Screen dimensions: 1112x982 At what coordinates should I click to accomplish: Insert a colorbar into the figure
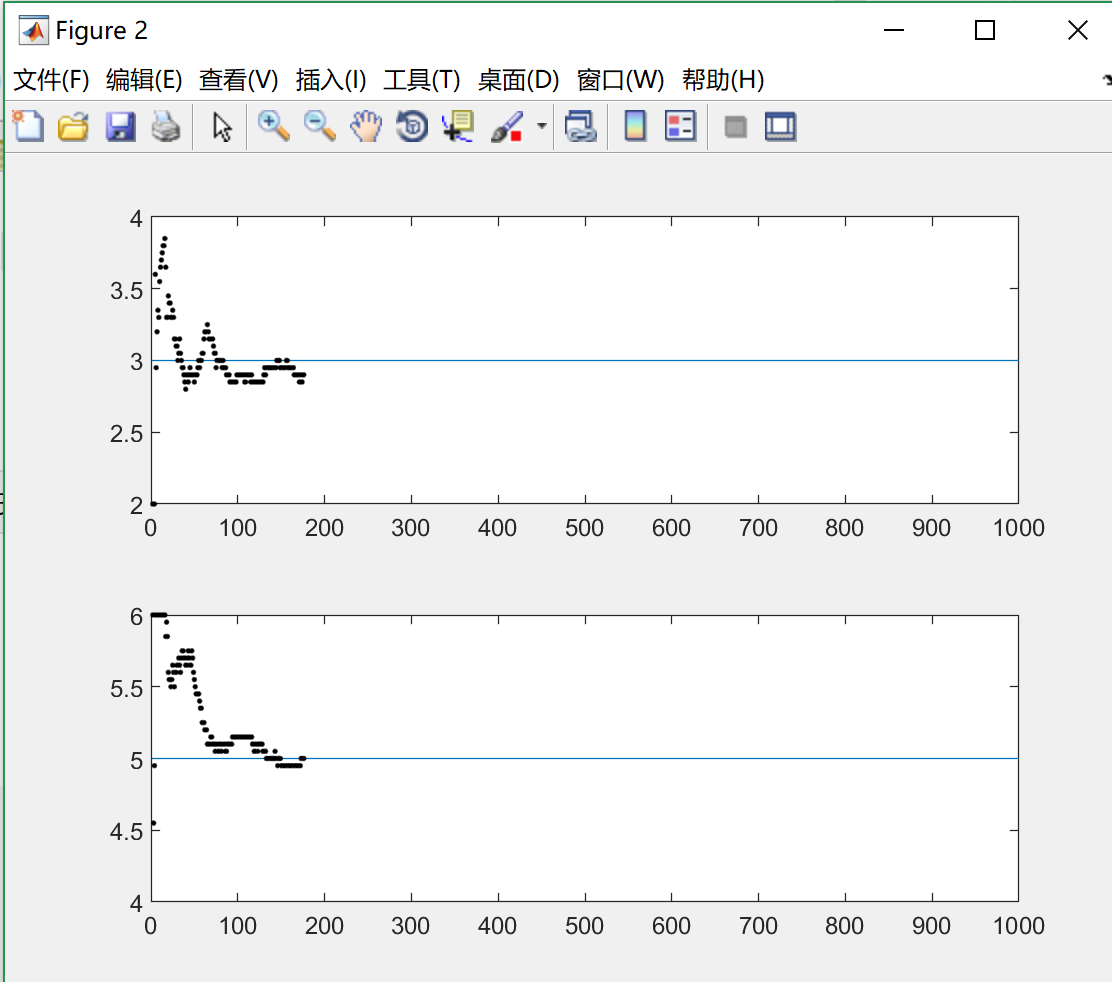coord(636,126)
